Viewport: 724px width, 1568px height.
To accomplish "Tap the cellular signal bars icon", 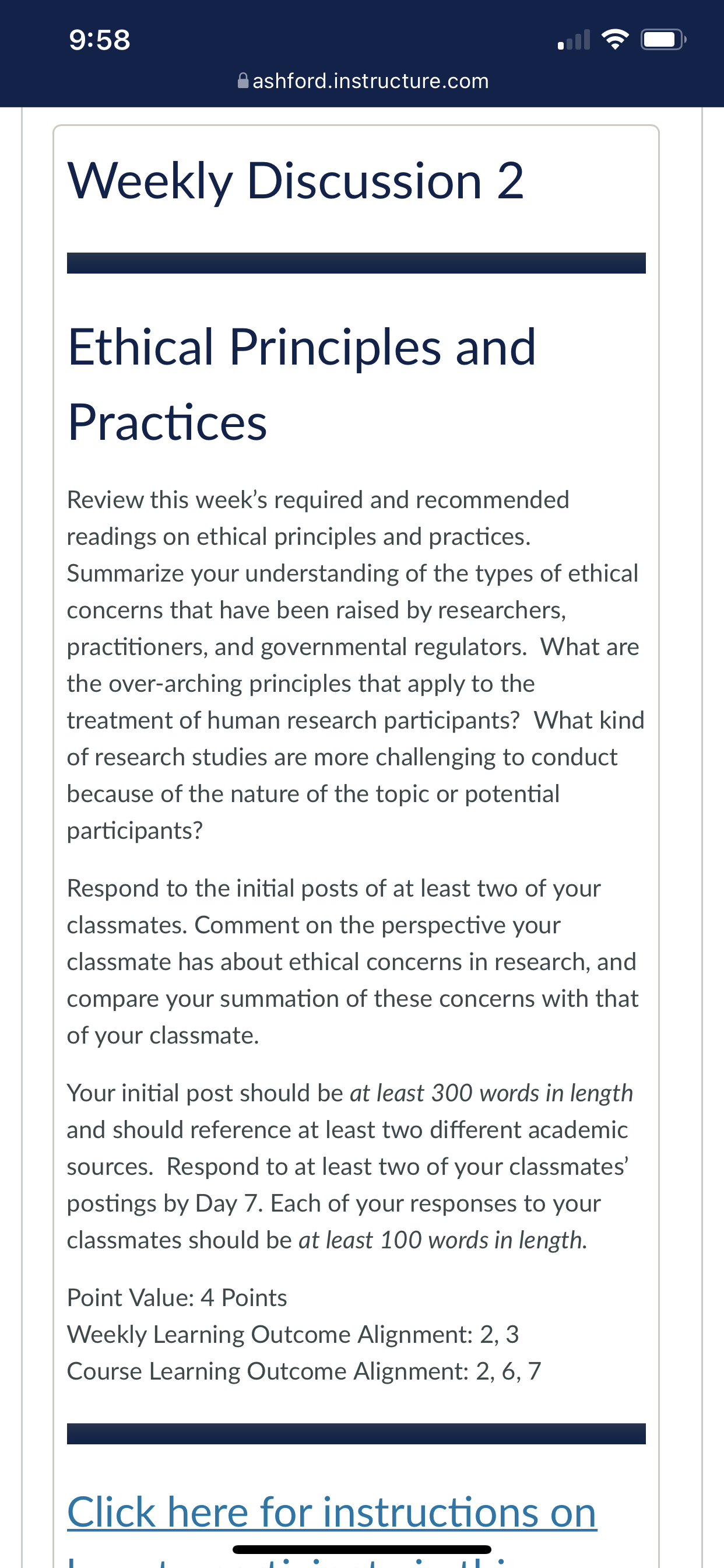I will point(574,40).
